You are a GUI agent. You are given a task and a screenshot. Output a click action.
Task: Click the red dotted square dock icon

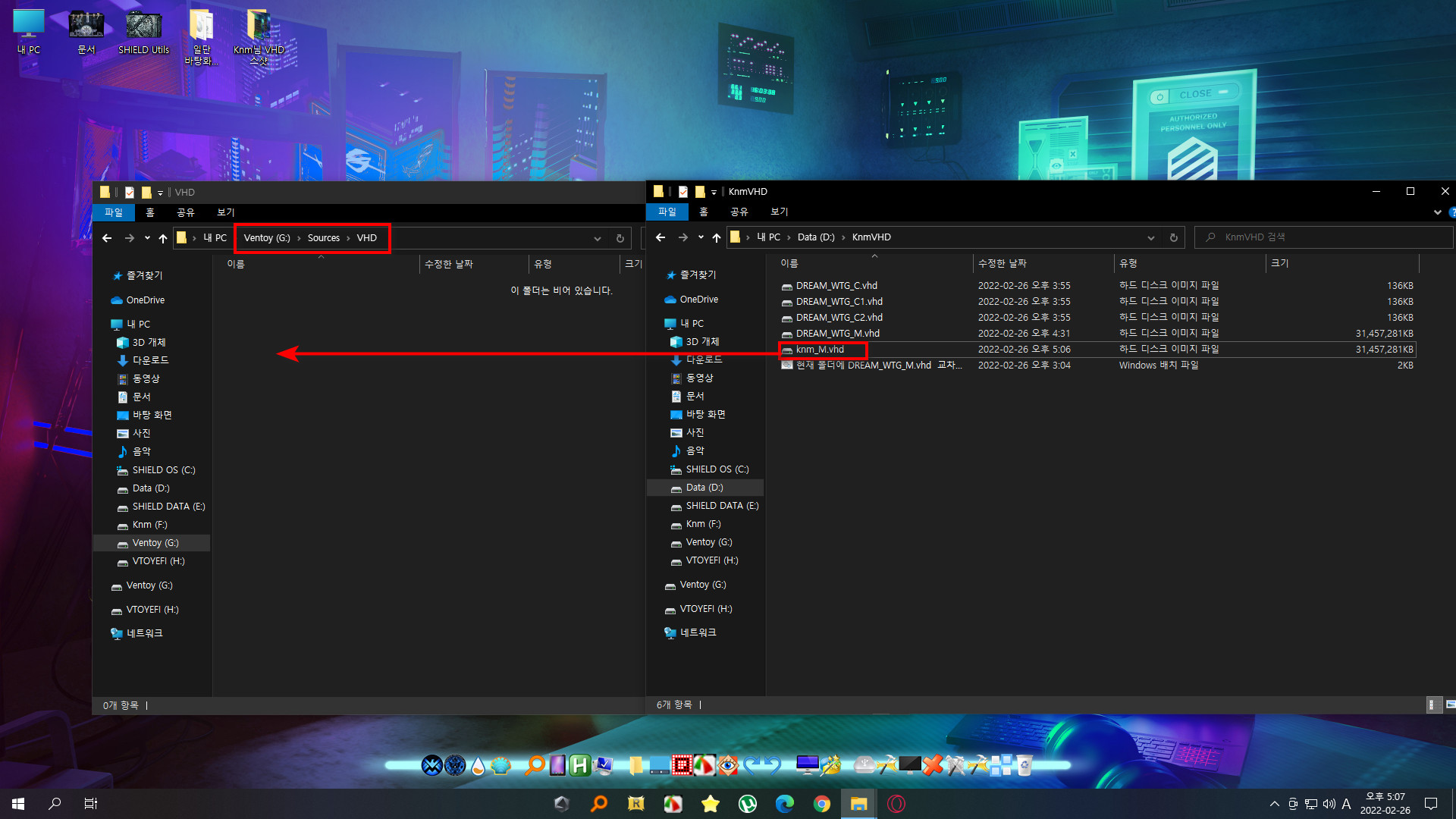(x=682, y=765)
